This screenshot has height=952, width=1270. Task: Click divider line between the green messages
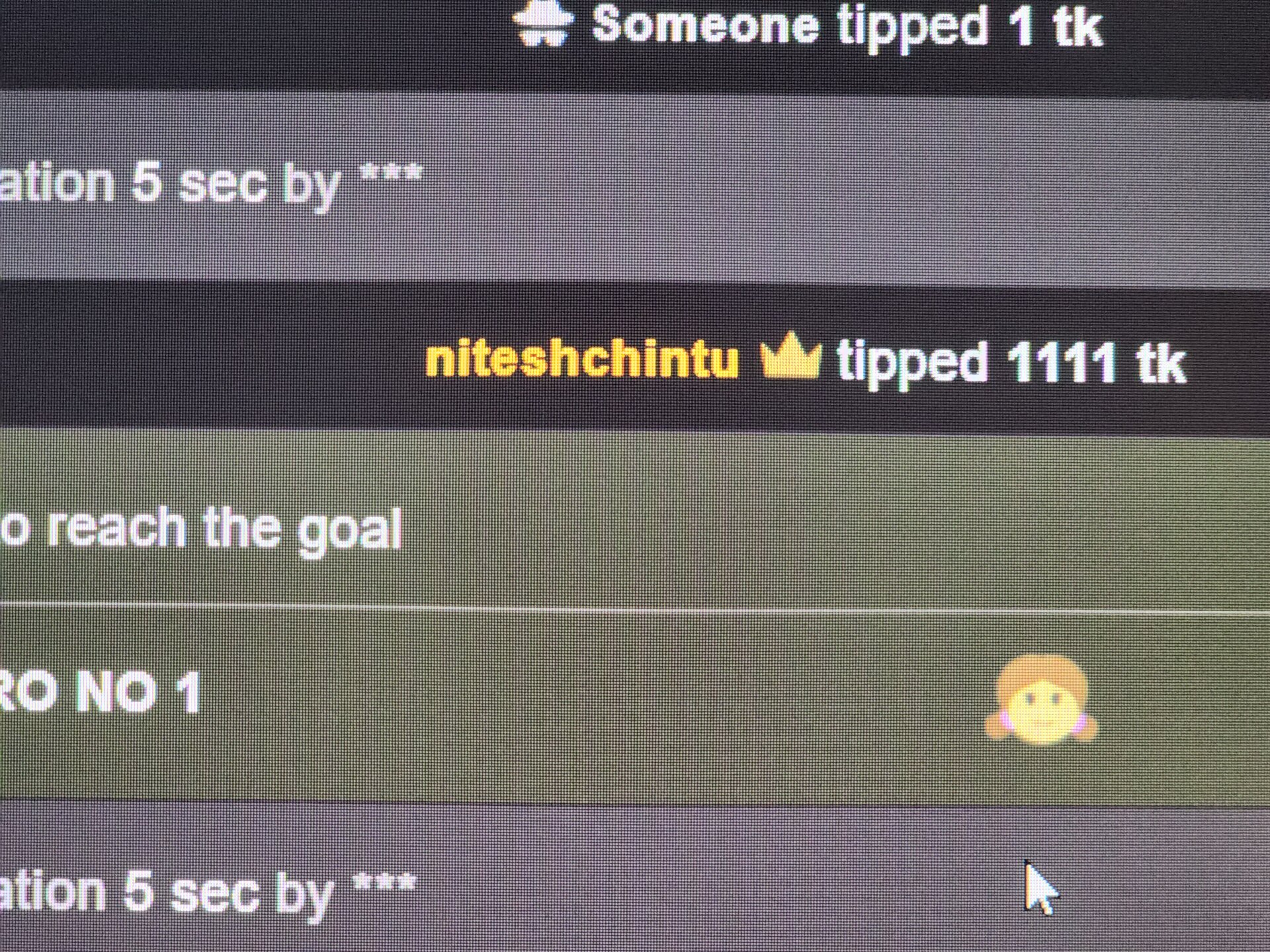coord(635,608)
